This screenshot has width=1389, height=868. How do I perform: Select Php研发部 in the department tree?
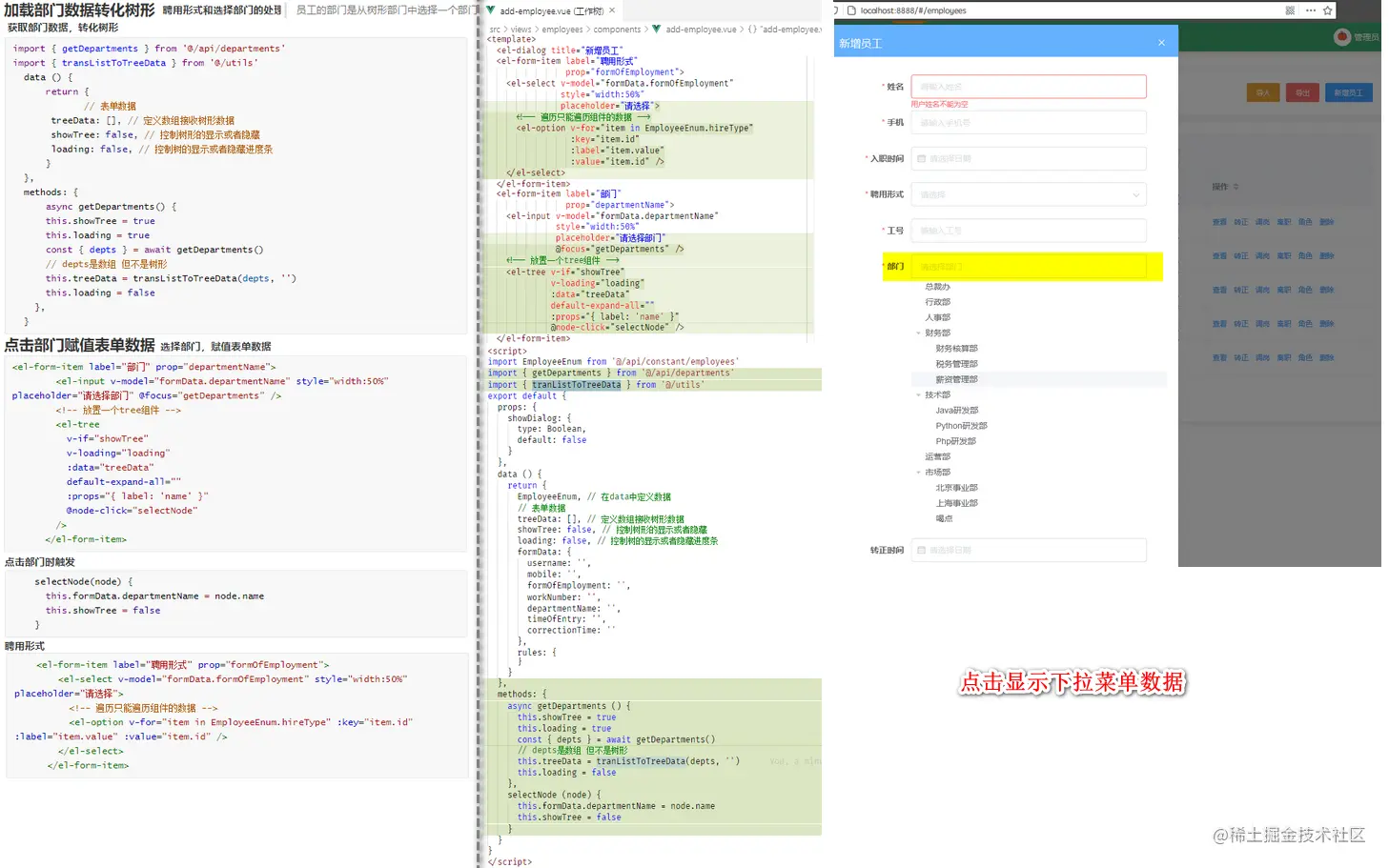[x=956, y=441]
